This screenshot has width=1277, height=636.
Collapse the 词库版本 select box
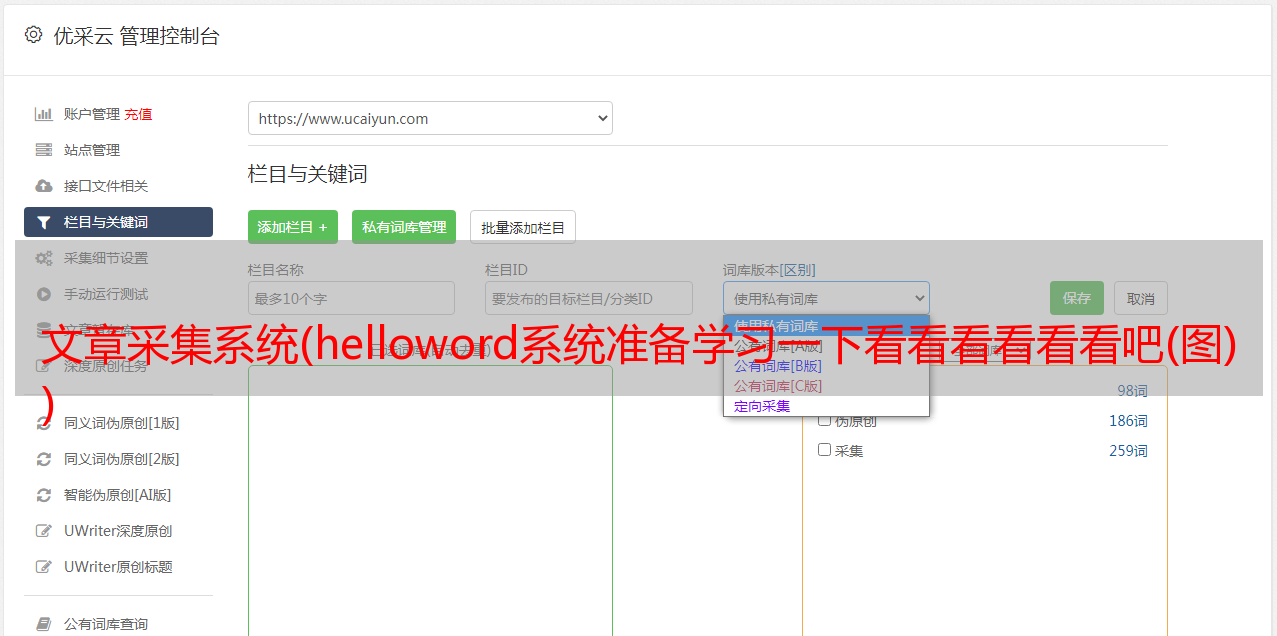click(826, 298)
